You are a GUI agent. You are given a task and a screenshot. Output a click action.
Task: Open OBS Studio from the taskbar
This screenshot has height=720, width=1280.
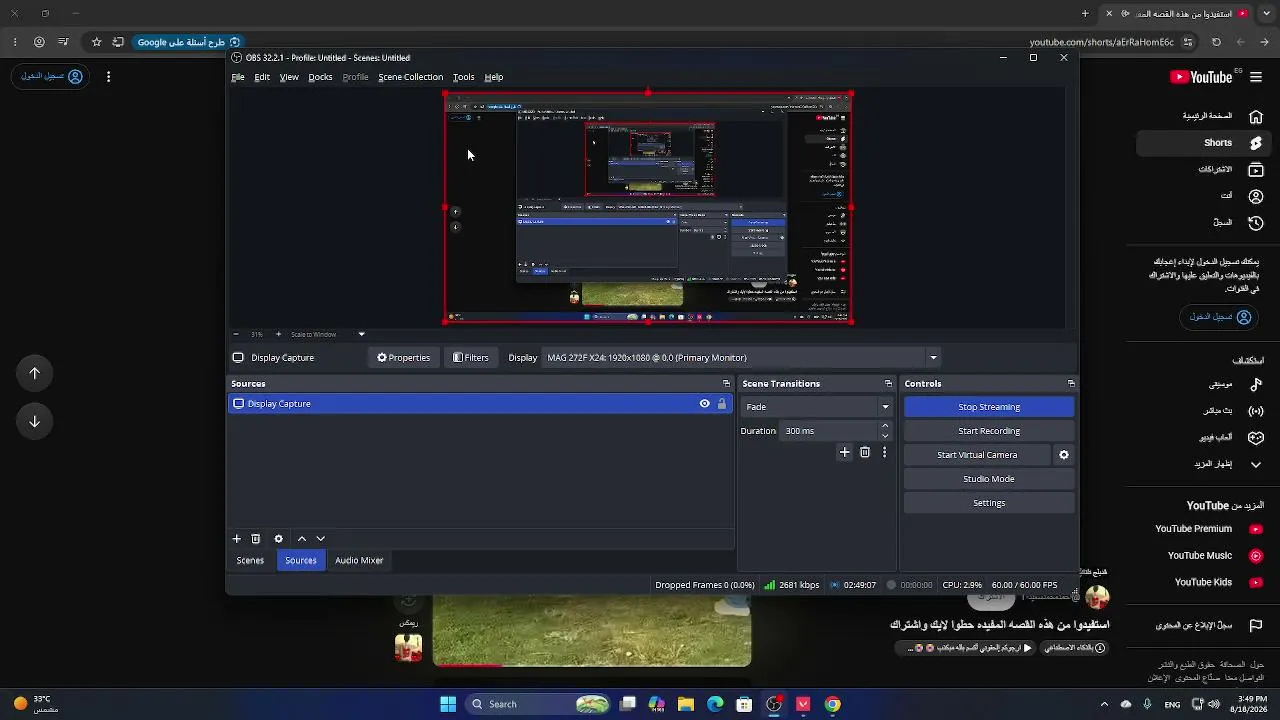coord(774,704)
